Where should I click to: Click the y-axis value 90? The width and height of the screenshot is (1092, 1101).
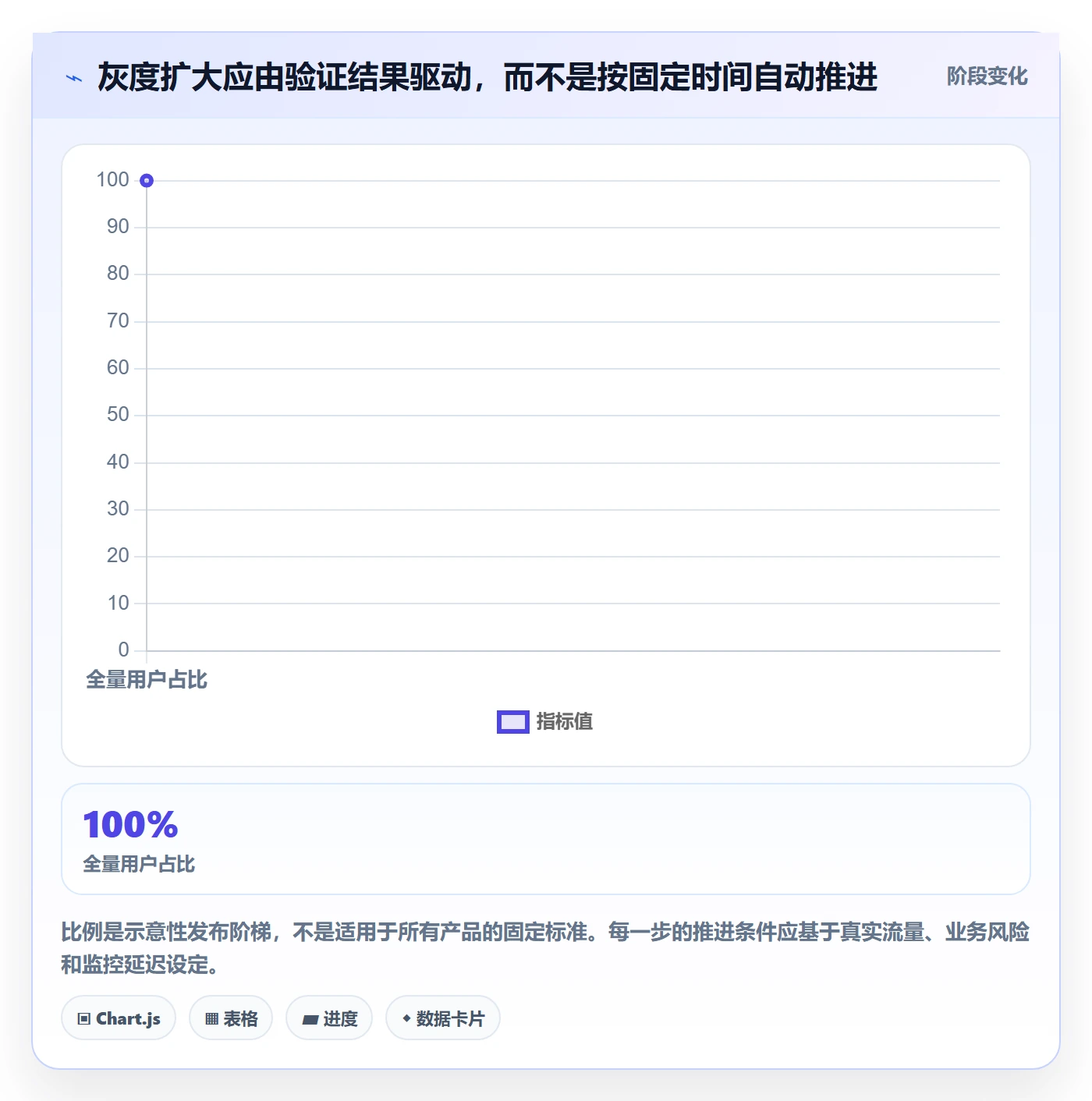118,227
